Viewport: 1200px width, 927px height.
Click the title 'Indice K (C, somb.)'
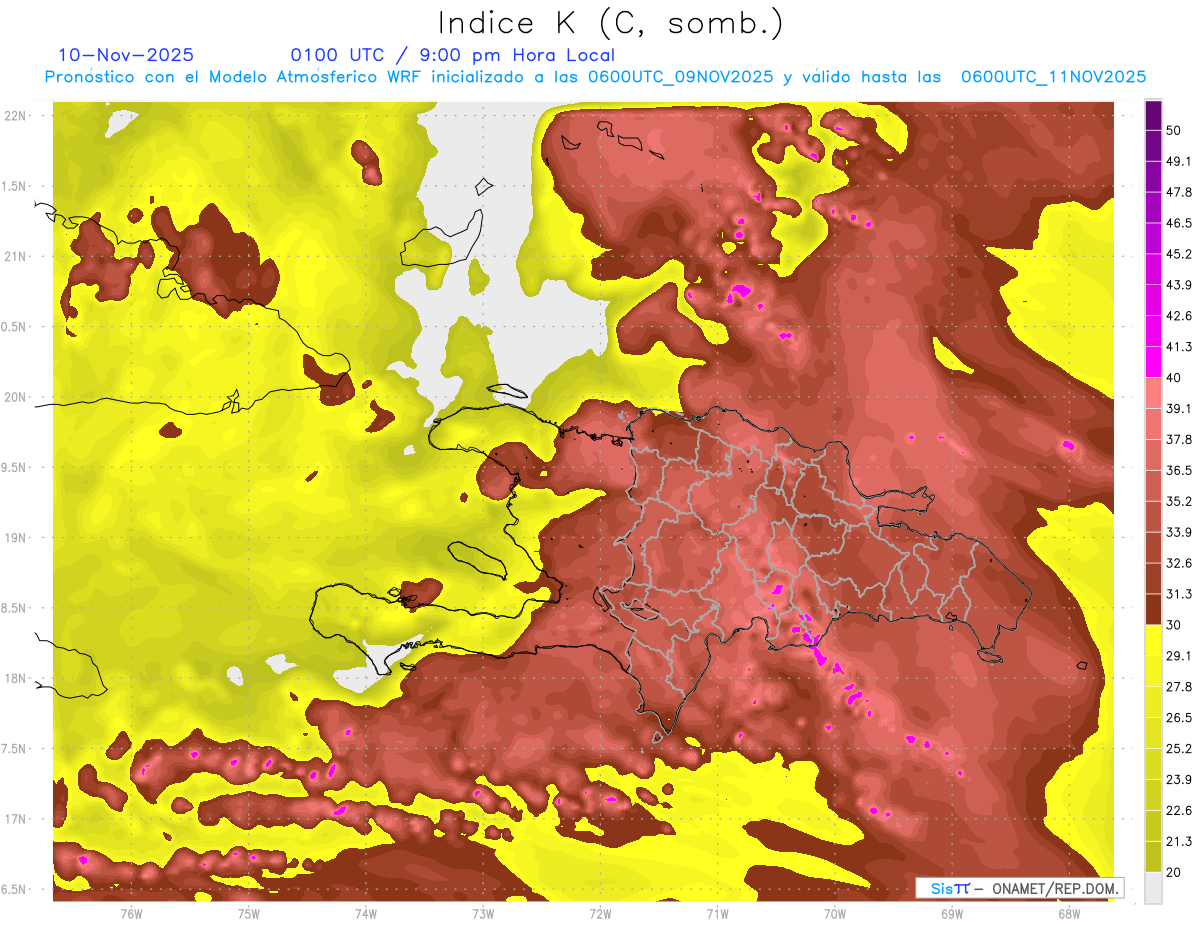click(610, 24)
